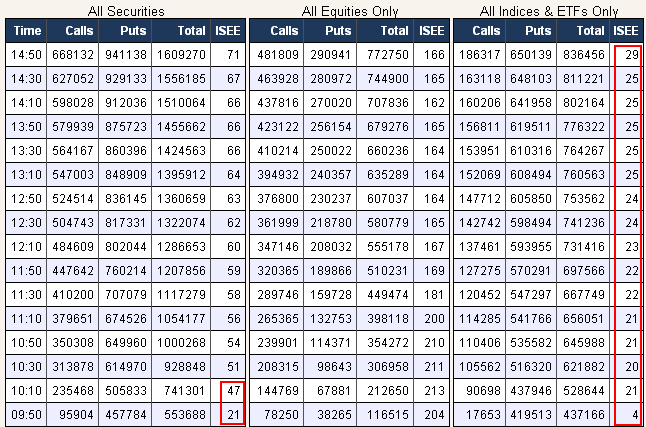
Task: Select the equities calls value 239901
Action: tap(276, 343)
